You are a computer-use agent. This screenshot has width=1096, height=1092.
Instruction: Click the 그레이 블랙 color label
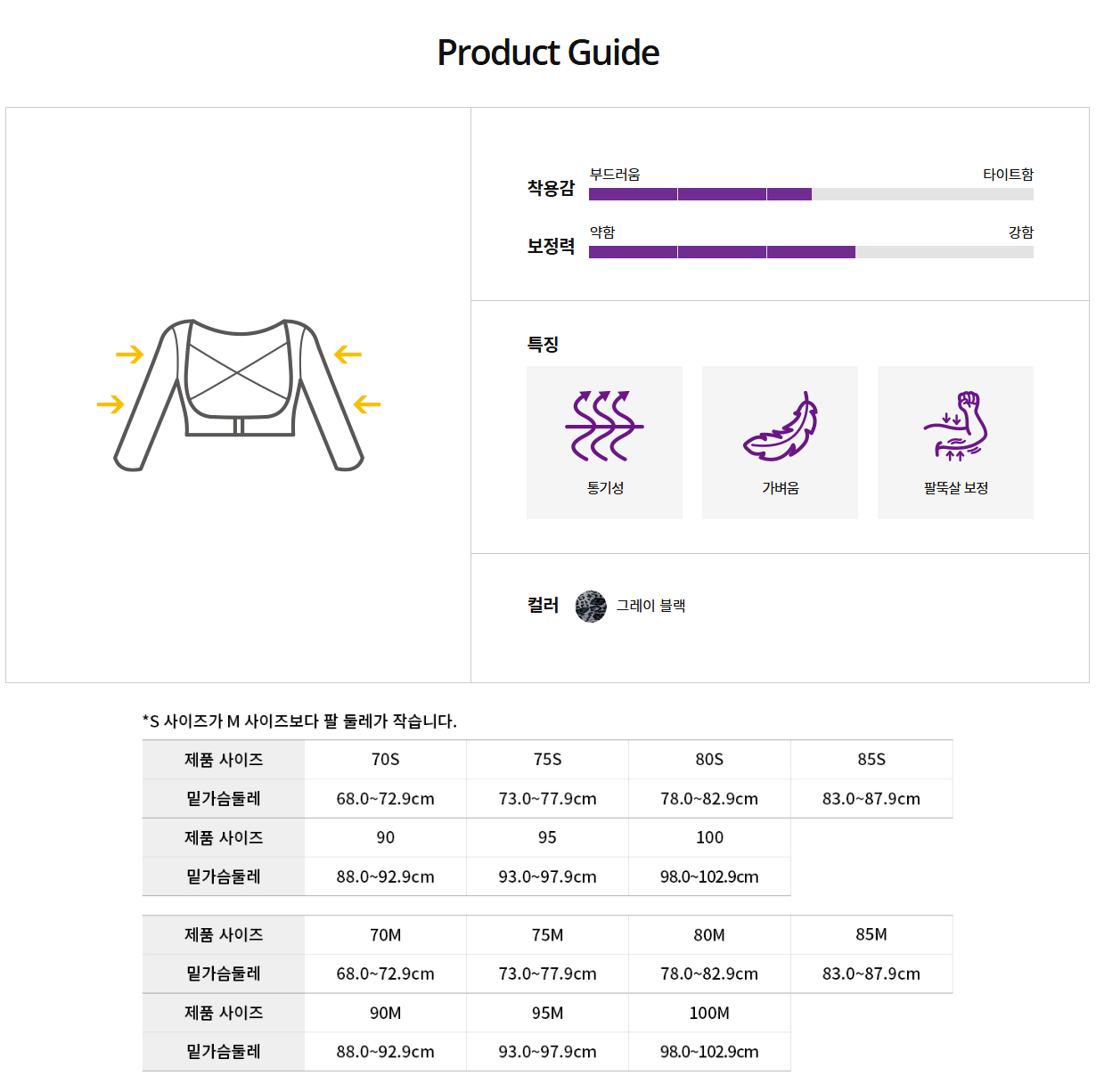point(650,606)
